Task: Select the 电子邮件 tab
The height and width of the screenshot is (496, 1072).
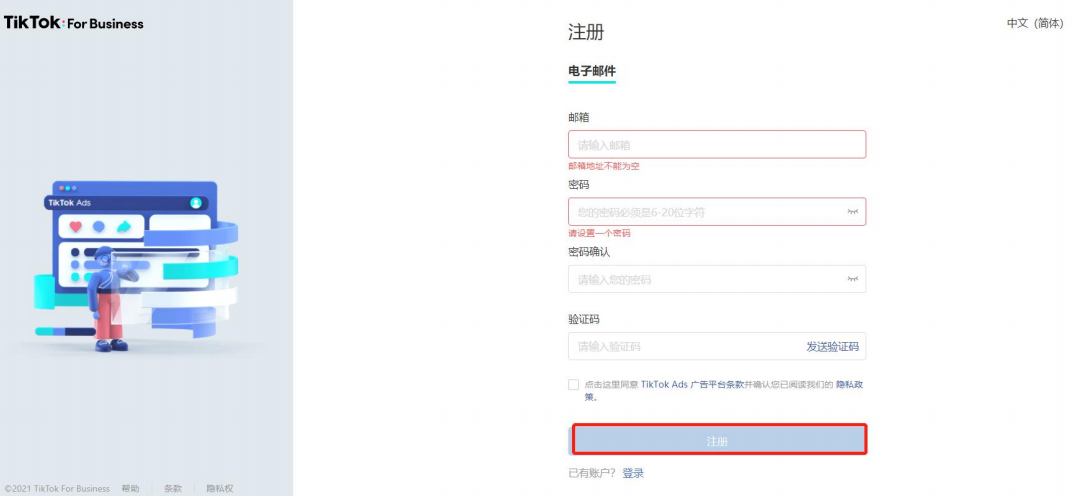Action: [592, 71]
